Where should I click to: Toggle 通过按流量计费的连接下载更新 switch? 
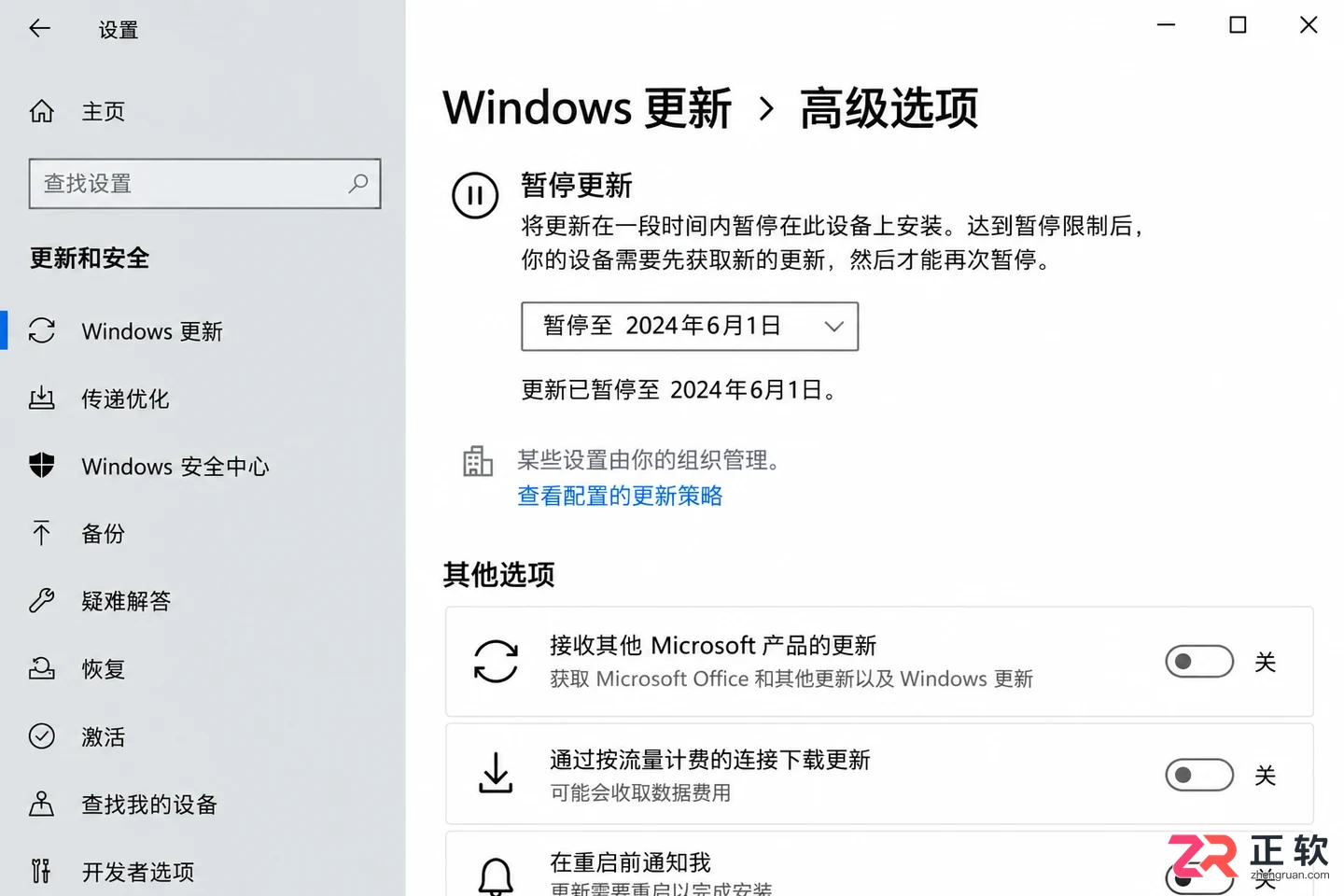tap(1199, 775)
